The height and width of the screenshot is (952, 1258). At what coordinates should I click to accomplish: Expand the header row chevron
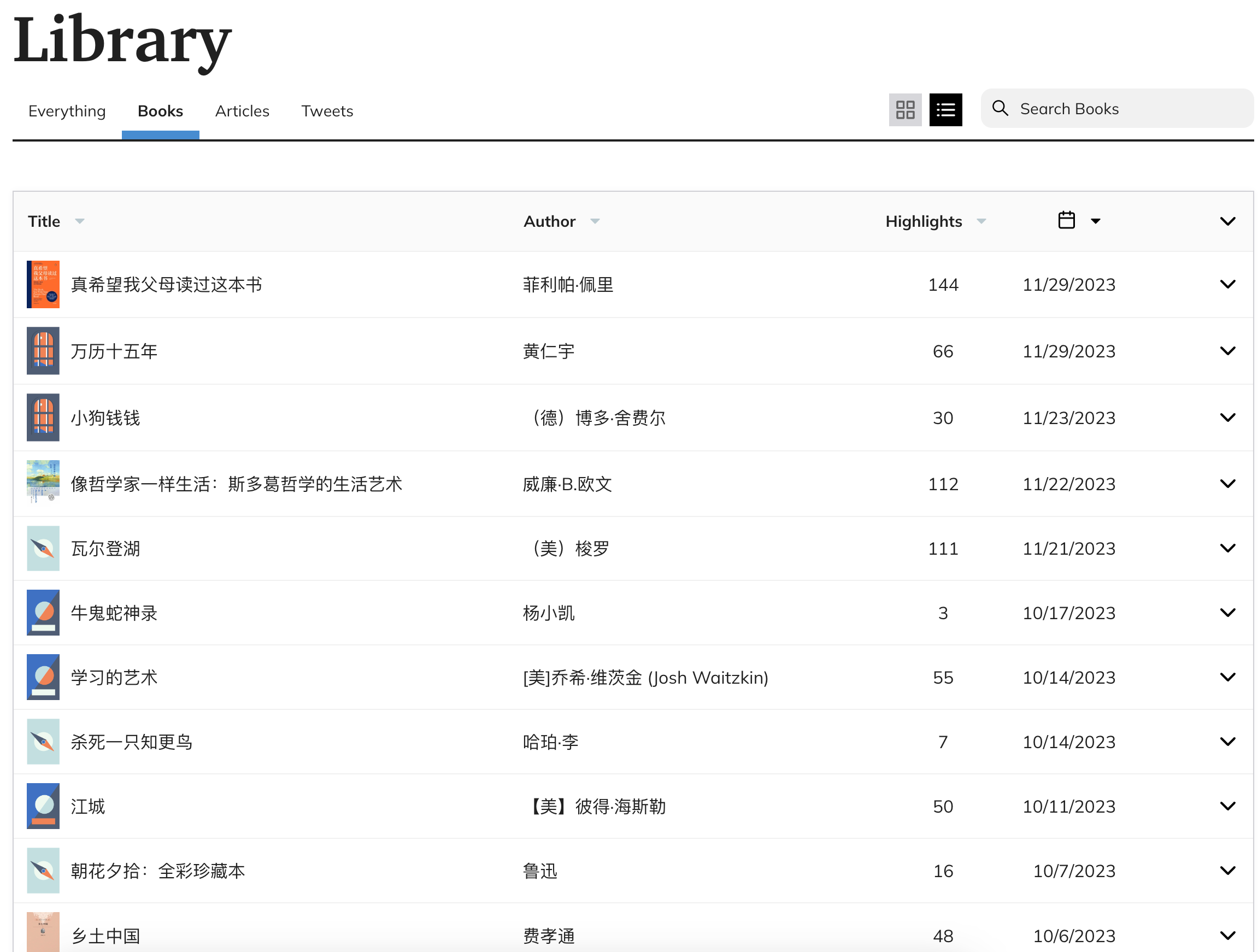click(x=1228, y=221)
